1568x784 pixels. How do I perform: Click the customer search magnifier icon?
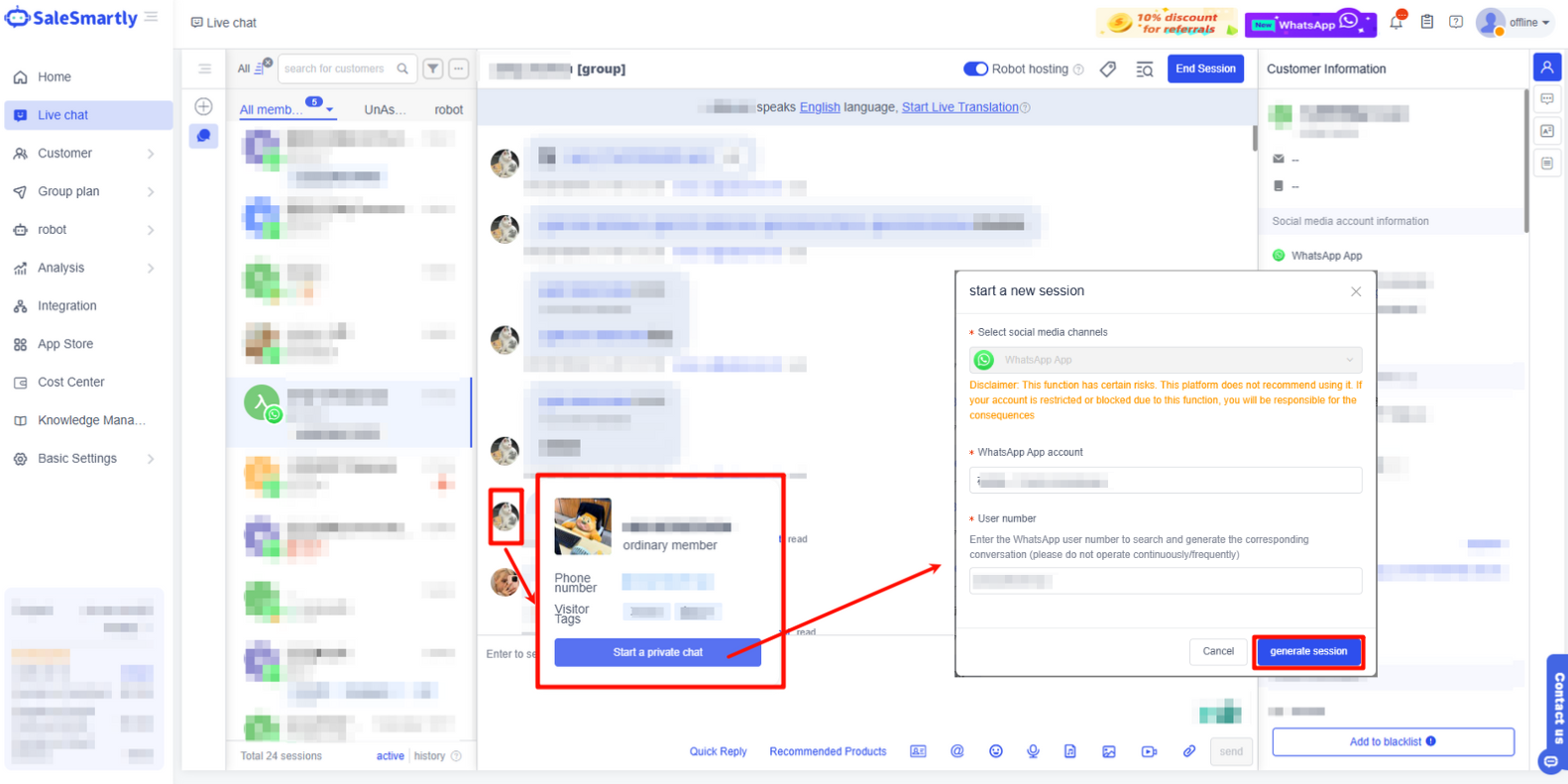click(x=402, y=68)
